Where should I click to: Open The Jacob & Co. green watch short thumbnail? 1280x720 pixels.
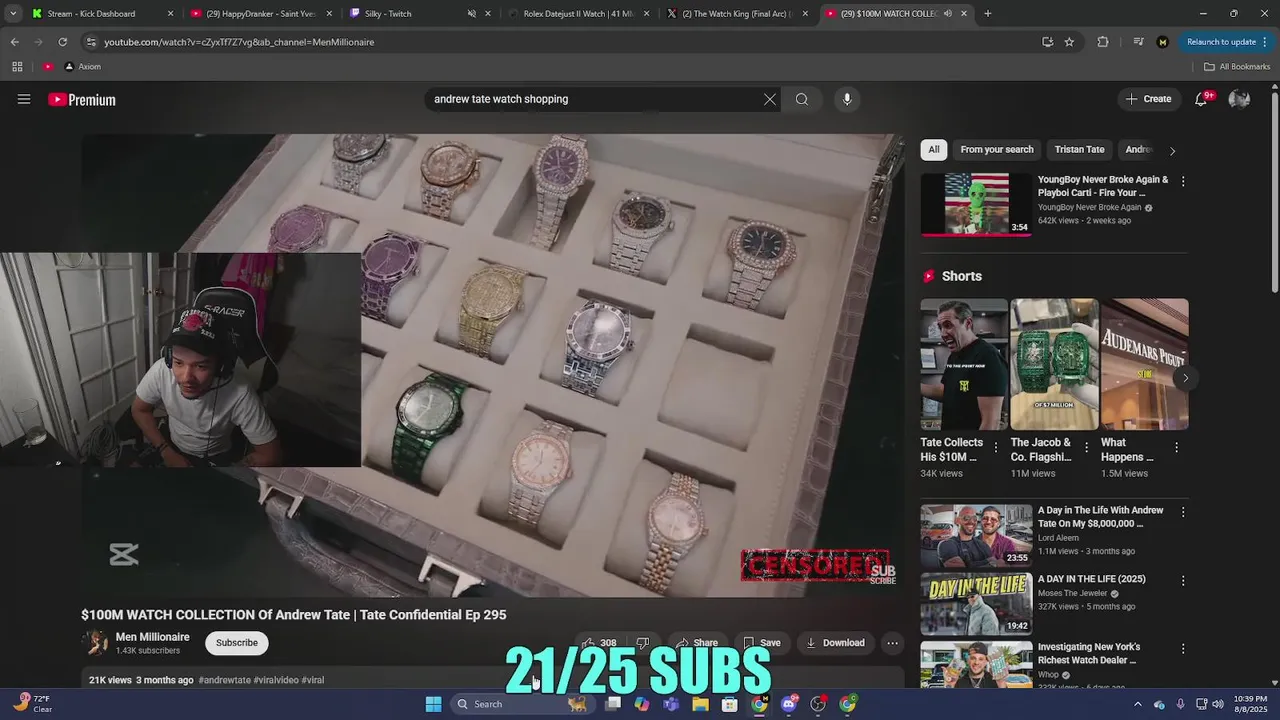tap(1054, 364)
